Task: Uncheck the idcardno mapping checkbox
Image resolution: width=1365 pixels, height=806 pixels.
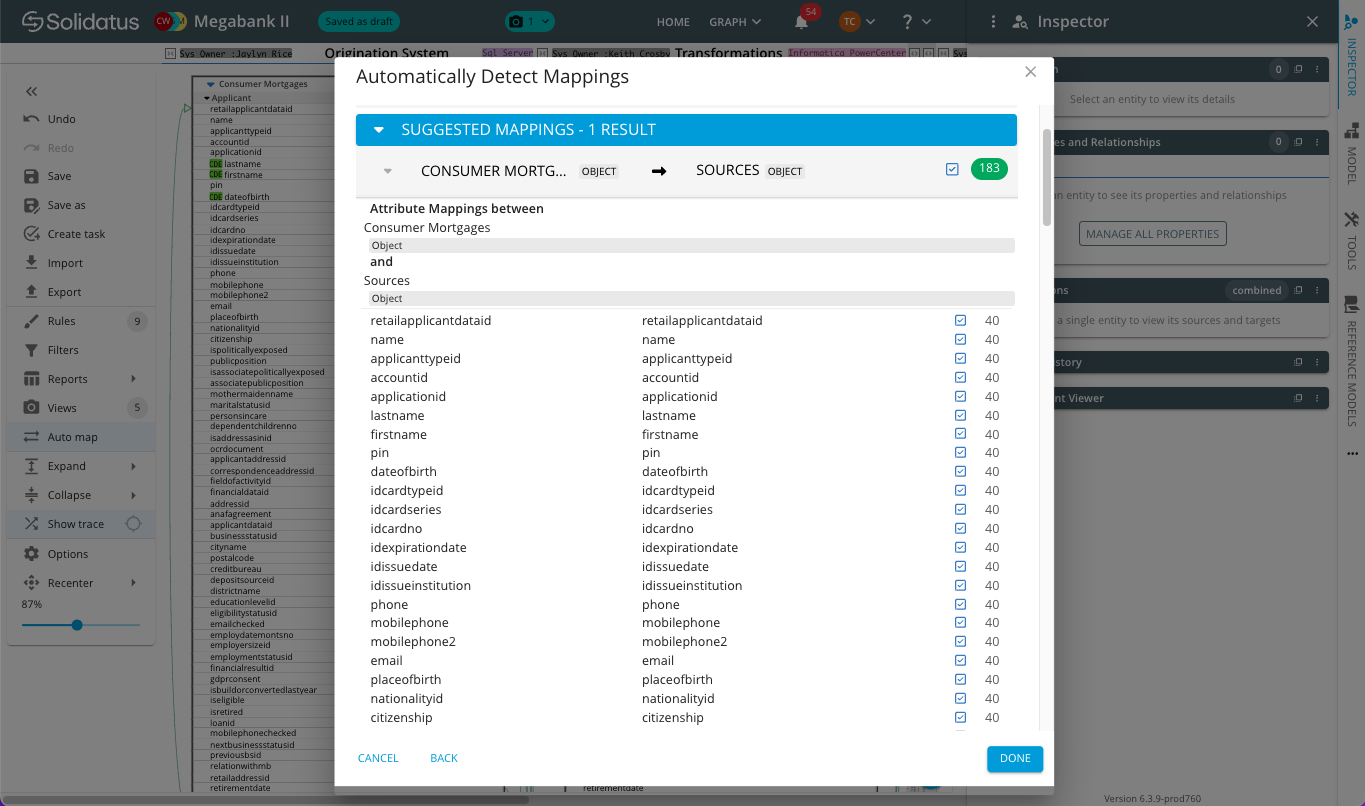Action: 960,528
